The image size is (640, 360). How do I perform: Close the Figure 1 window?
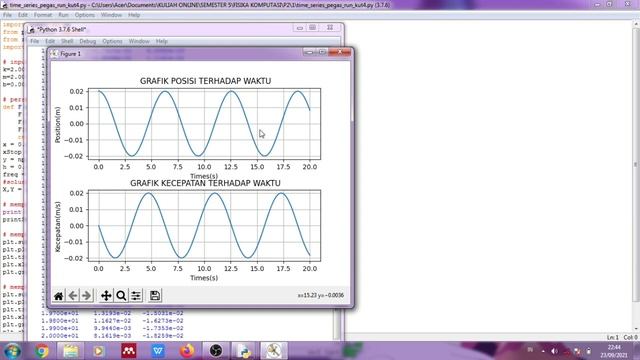340,52
